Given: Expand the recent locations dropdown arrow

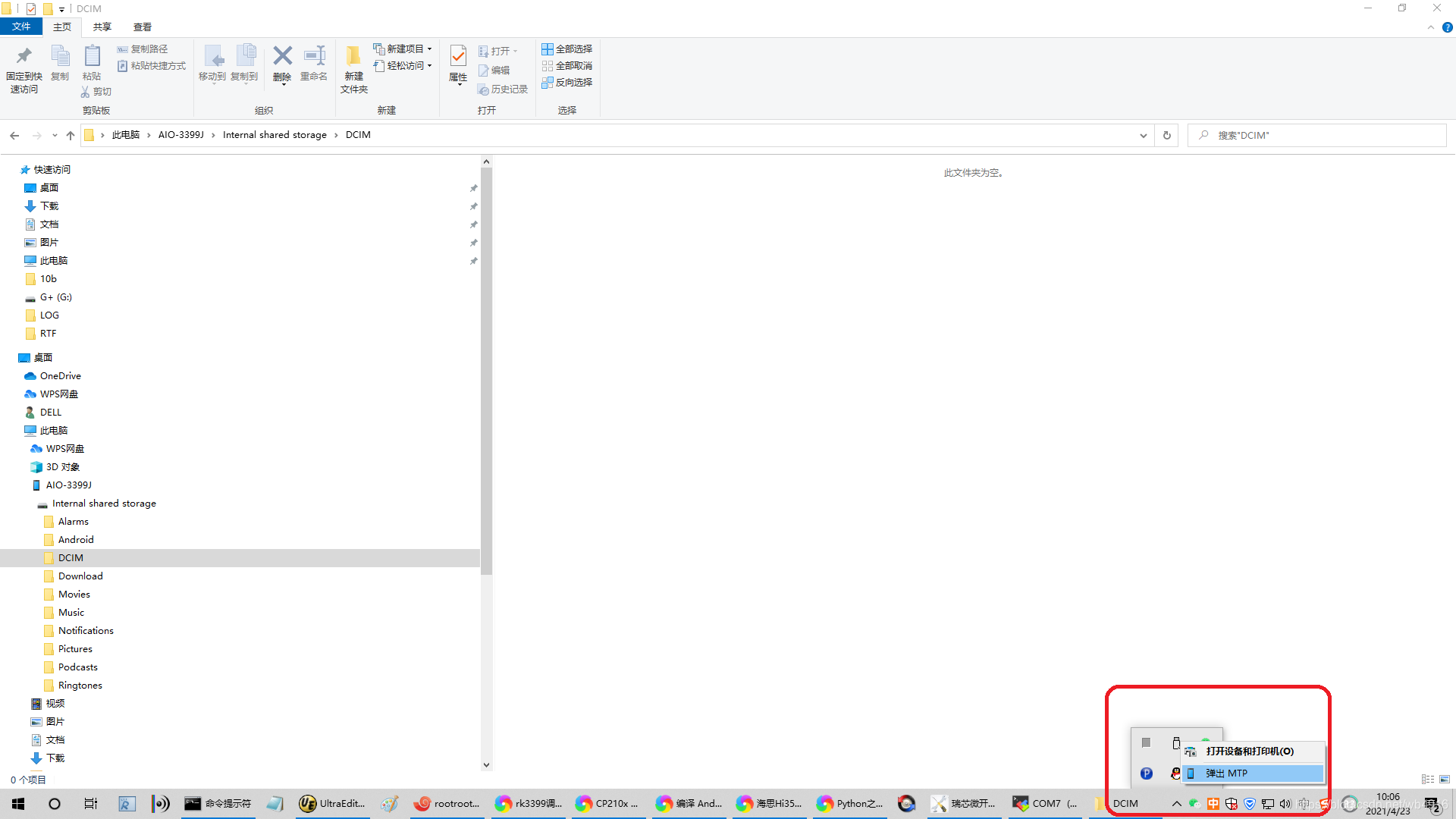Looking at the screenshot, I should point(55,135).
